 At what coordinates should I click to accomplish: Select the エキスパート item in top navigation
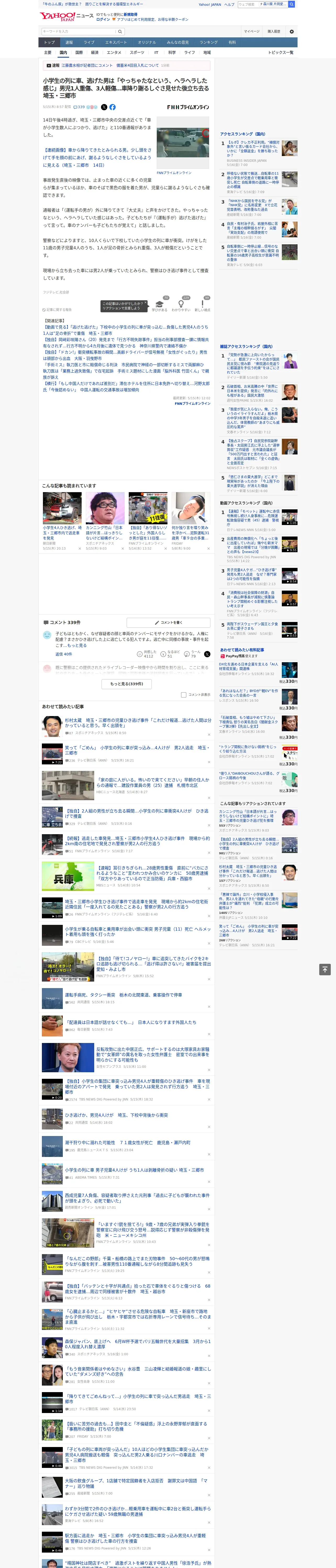(x=116, y=43)
